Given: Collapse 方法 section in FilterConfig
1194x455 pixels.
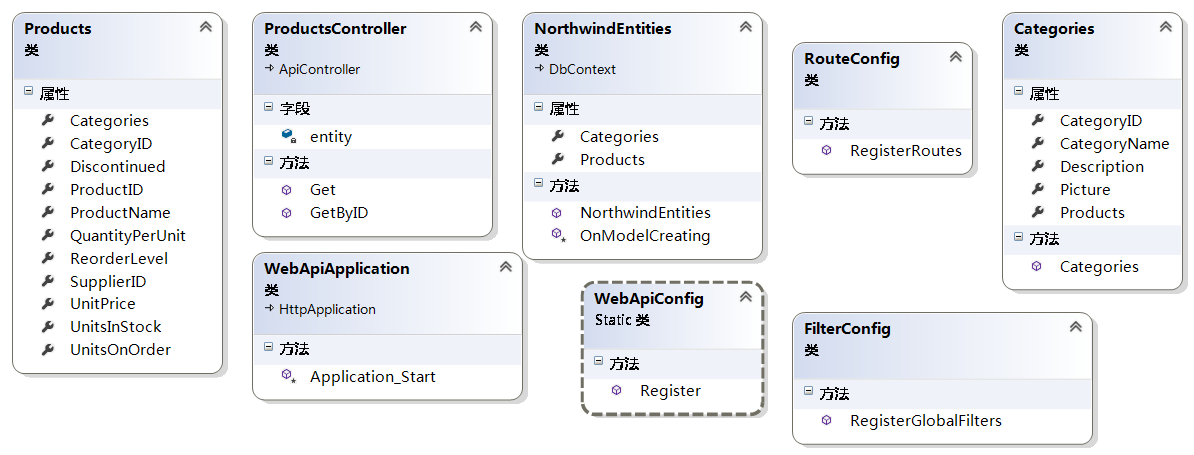Looking at the screenshot, I should (x=809, y=391).
